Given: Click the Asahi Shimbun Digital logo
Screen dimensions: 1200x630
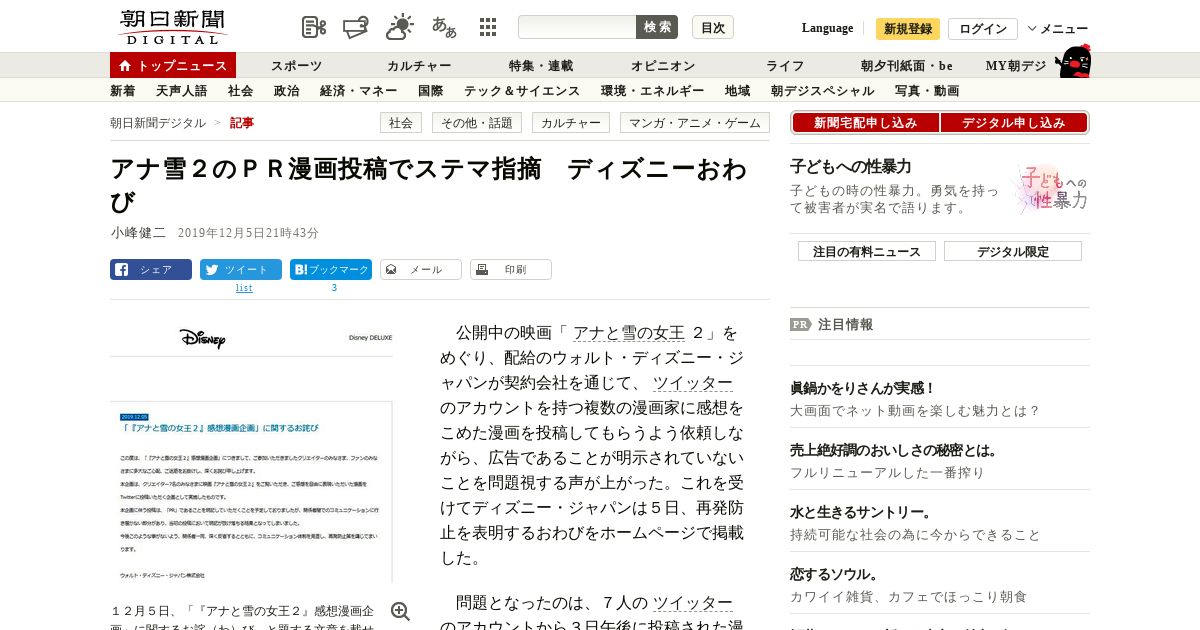Looking at the screenshot, I should coord(172,27).
